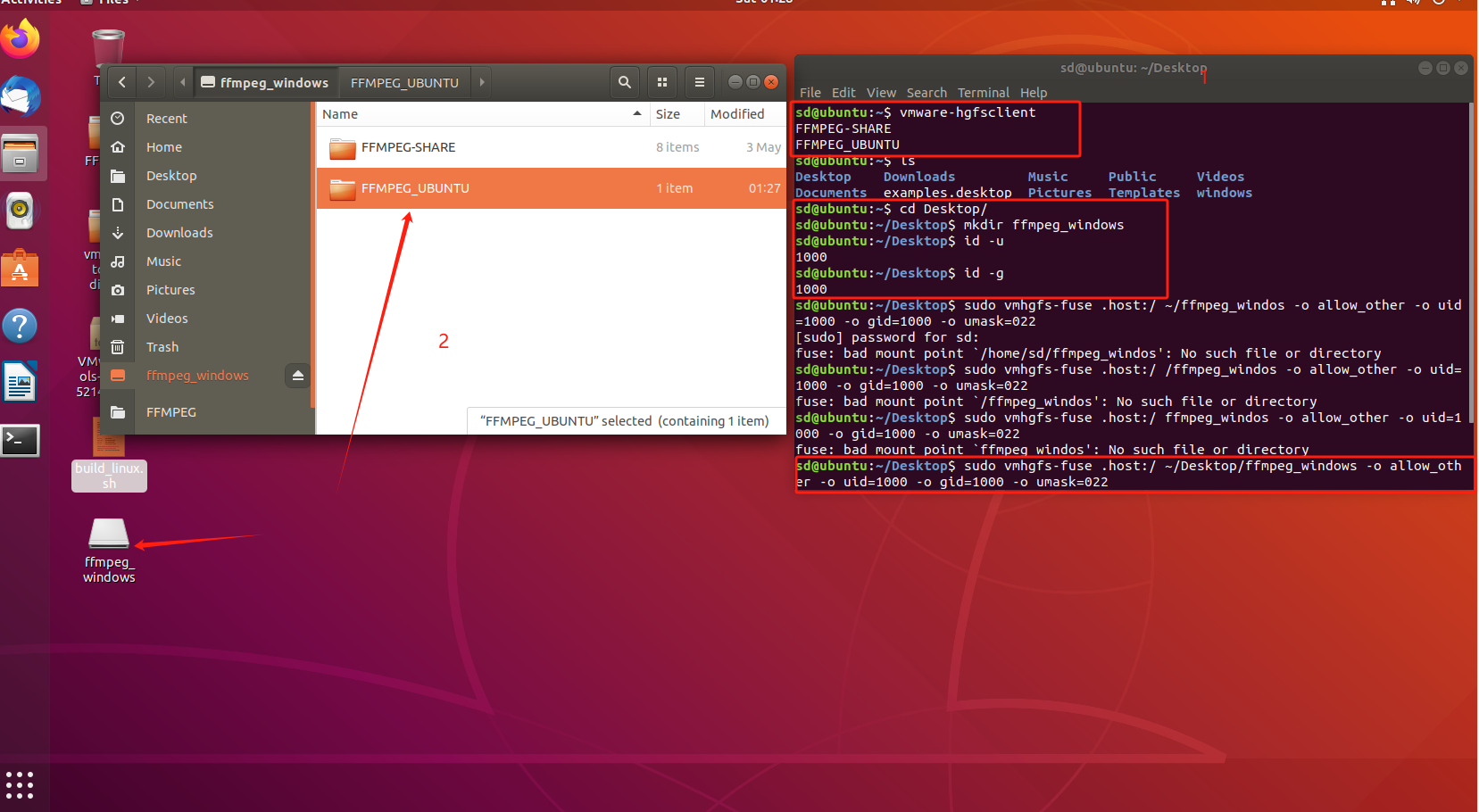Open Terminal's File menu

coord(810,93)
